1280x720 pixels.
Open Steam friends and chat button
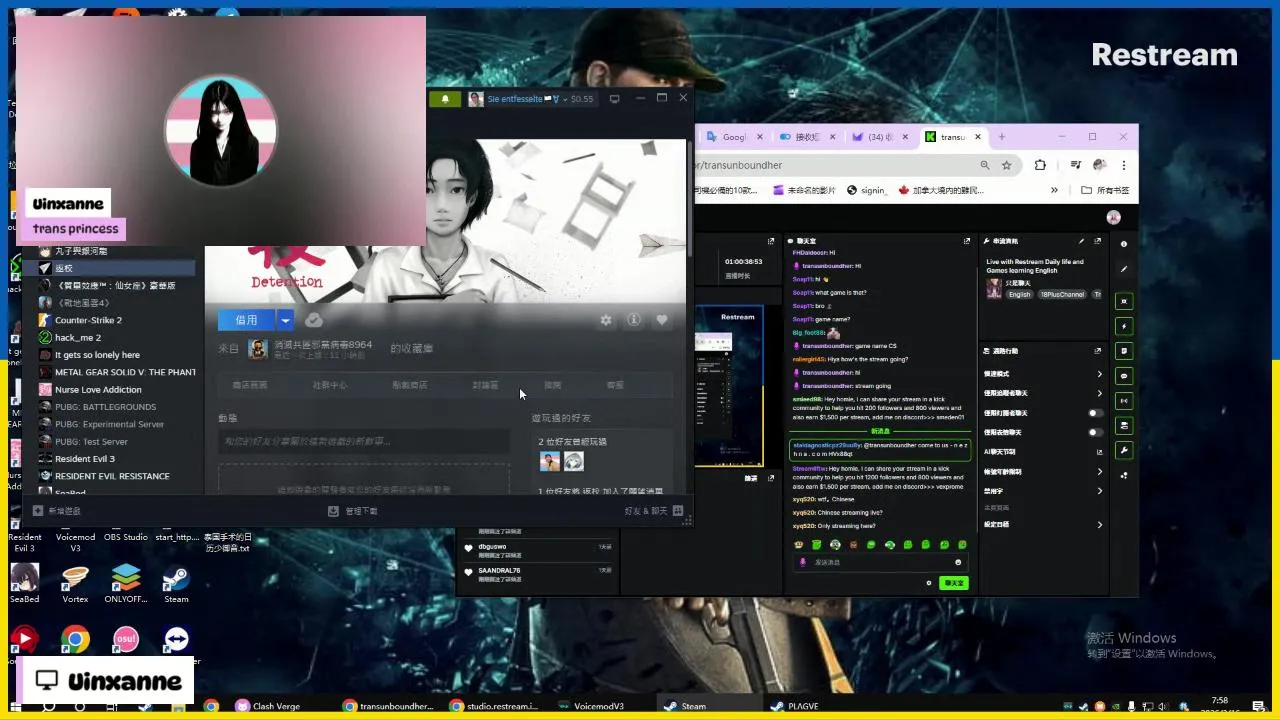(653, 511)
